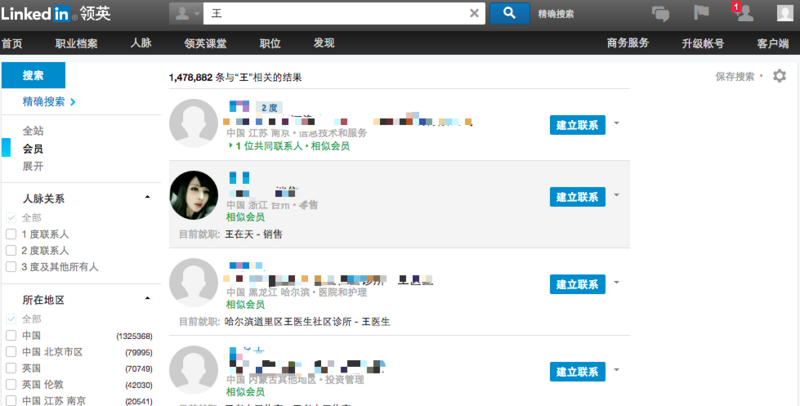Click 相似会员 under the 哈尔滨 result

tap(245, 304)
